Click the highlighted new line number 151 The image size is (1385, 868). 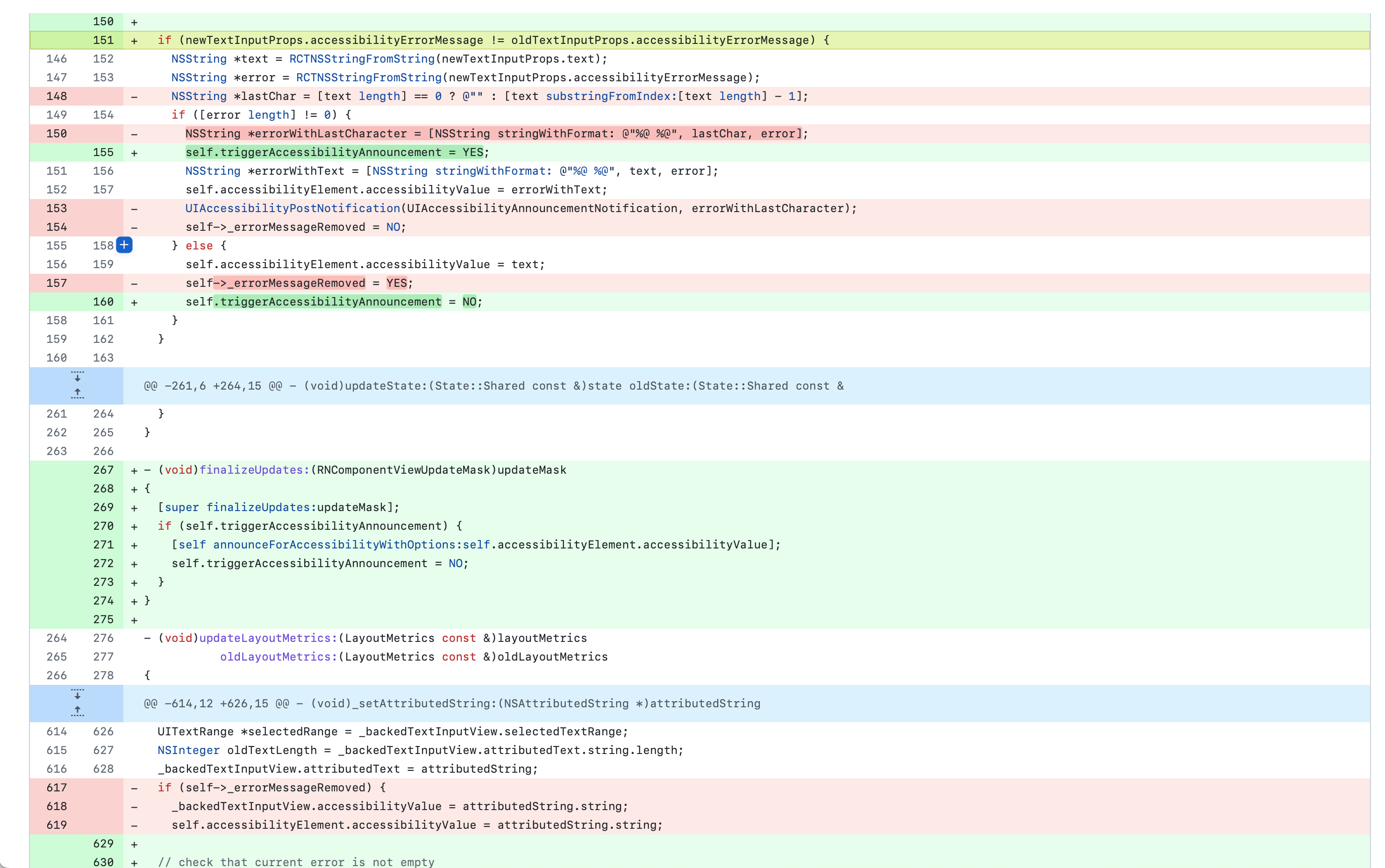(103, 40)
